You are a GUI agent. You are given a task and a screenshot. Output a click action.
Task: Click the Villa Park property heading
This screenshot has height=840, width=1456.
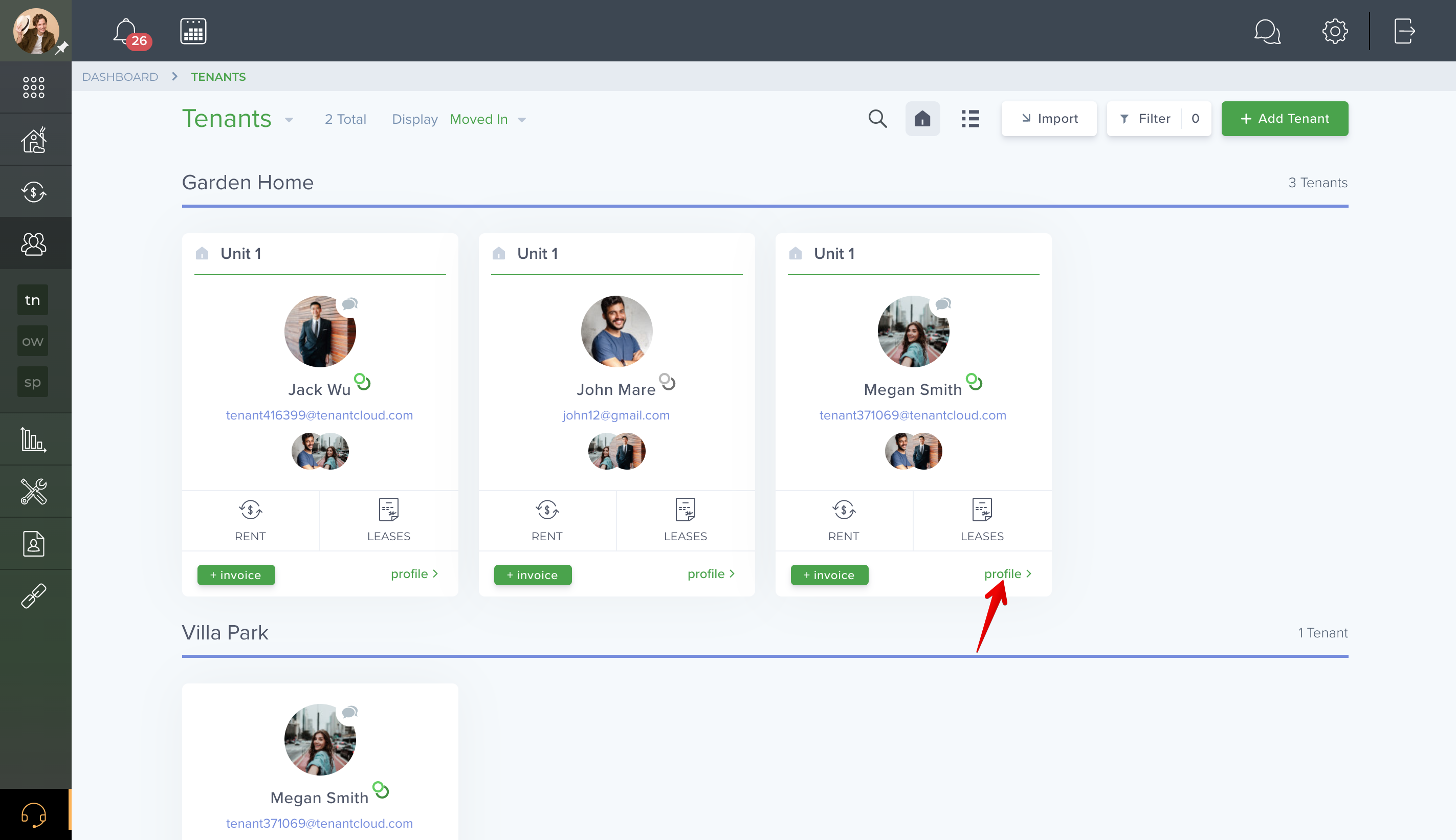225,633
